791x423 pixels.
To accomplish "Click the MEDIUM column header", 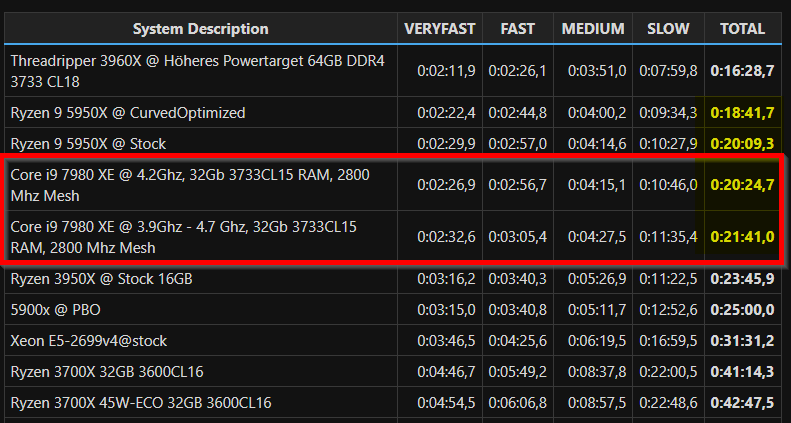I will [593, 29].
